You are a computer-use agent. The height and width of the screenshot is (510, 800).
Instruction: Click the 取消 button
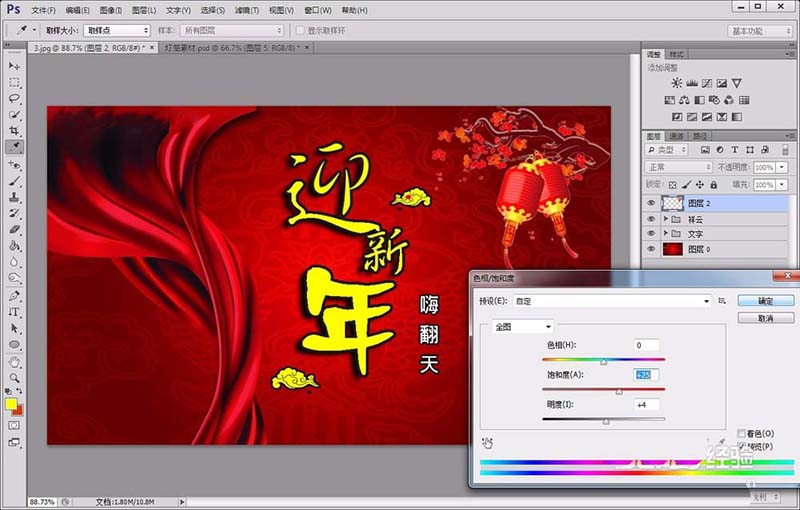tap(765, 318)
